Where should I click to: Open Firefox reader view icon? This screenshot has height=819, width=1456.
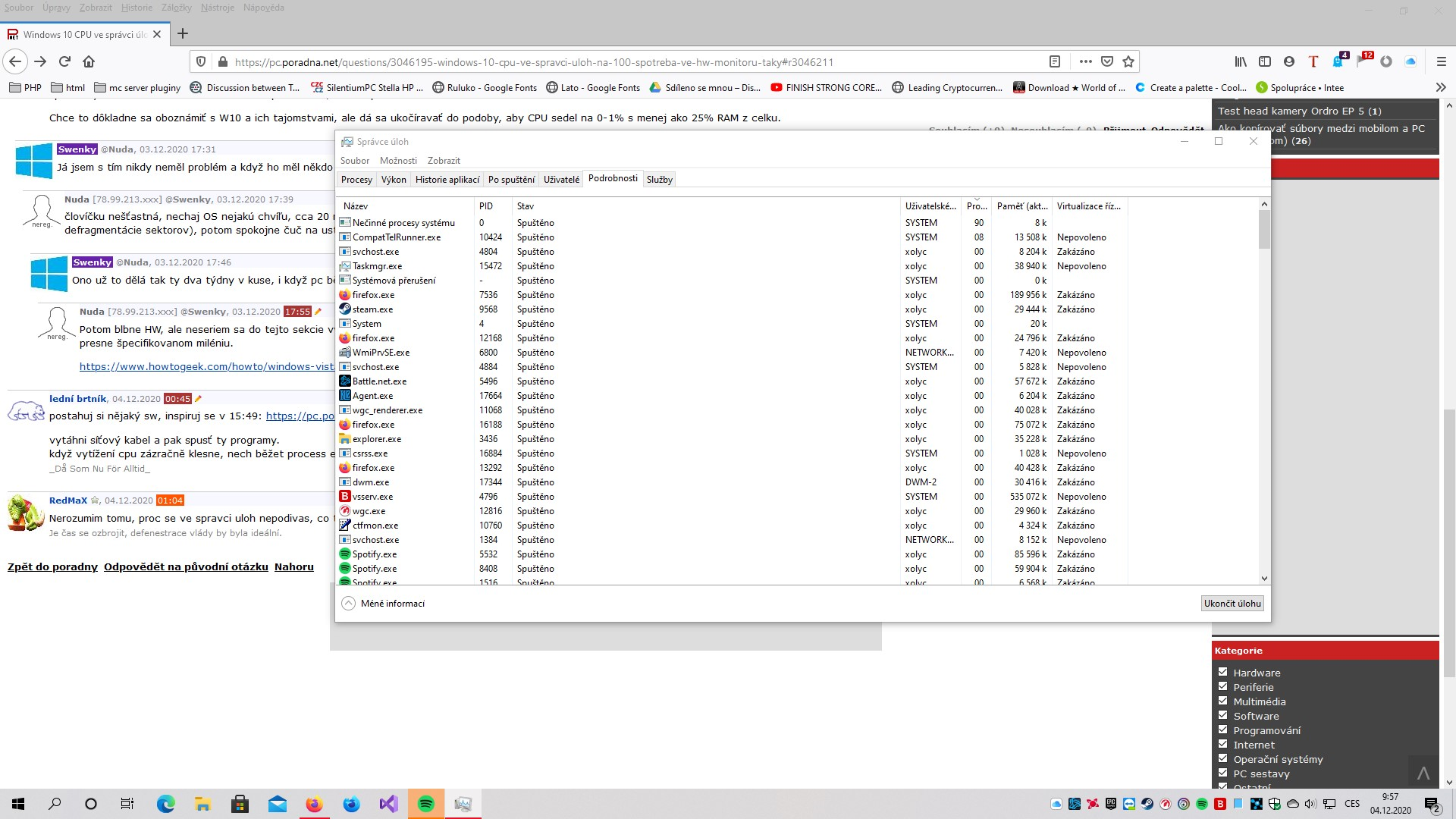(1055, 61)
